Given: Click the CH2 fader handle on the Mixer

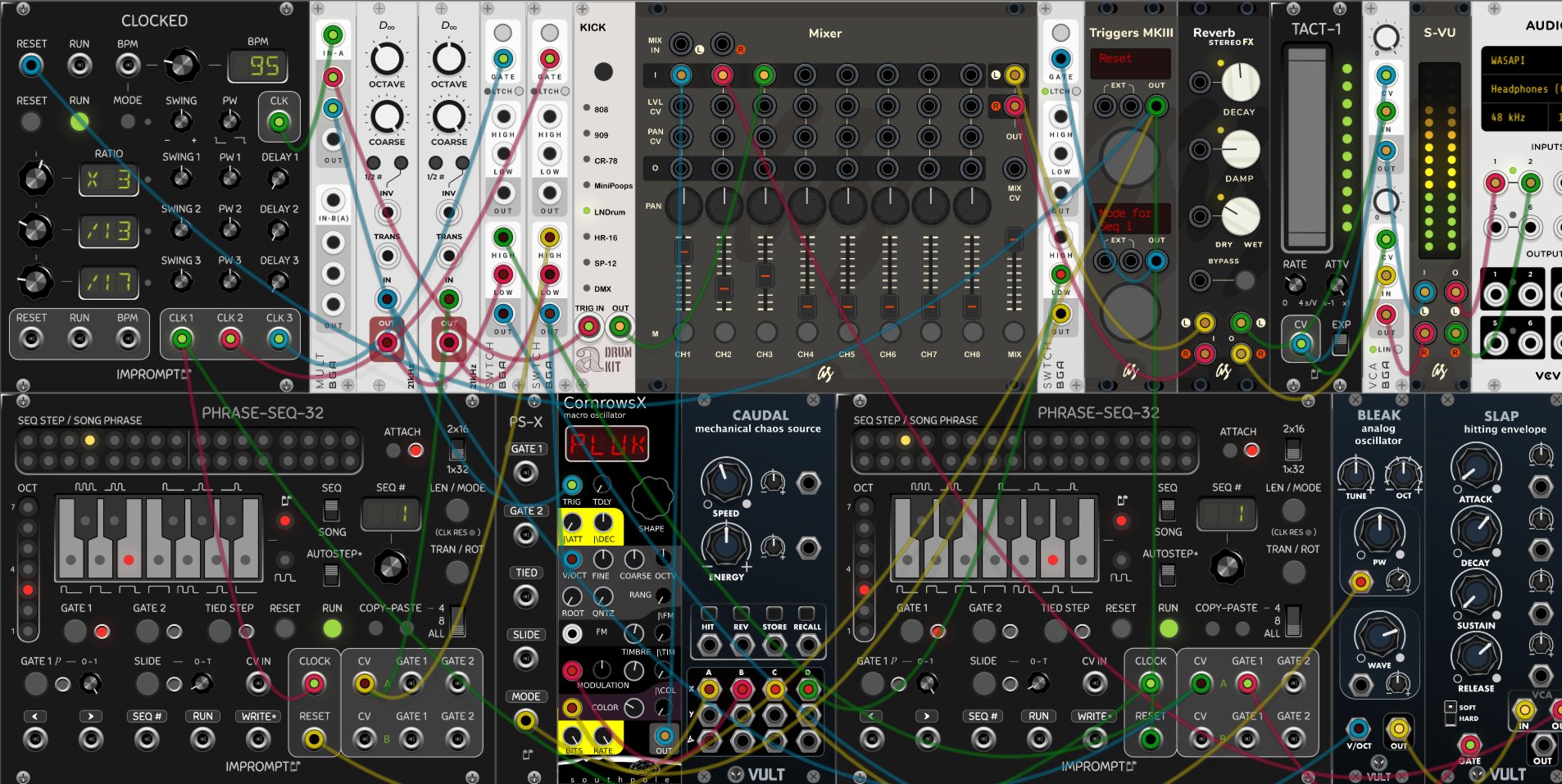Looking at the screenshot, I should 724,288.
